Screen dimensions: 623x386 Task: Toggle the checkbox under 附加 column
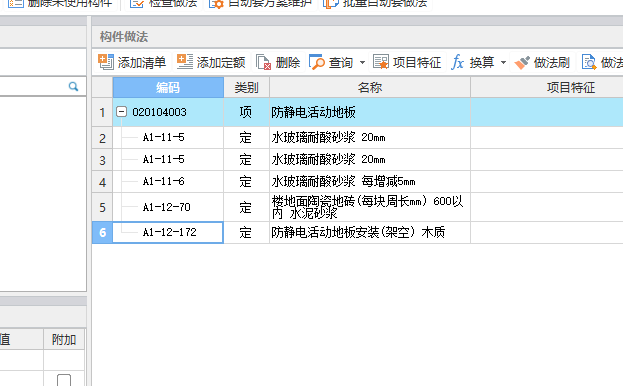[x=64, y=380]
